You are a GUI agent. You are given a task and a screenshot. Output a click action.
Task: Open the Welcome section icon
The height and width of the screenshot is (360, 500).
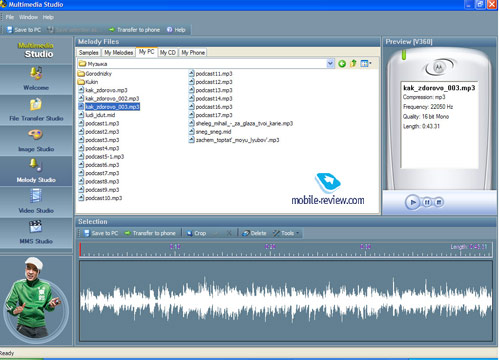pyautogui.click(x=36, y=73)
